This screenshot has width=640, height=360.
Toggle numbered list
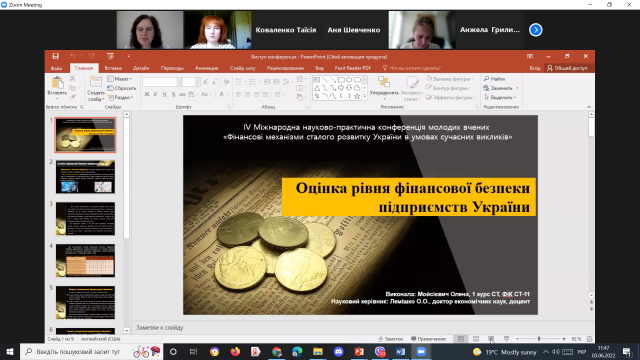(x=254, y=82)
